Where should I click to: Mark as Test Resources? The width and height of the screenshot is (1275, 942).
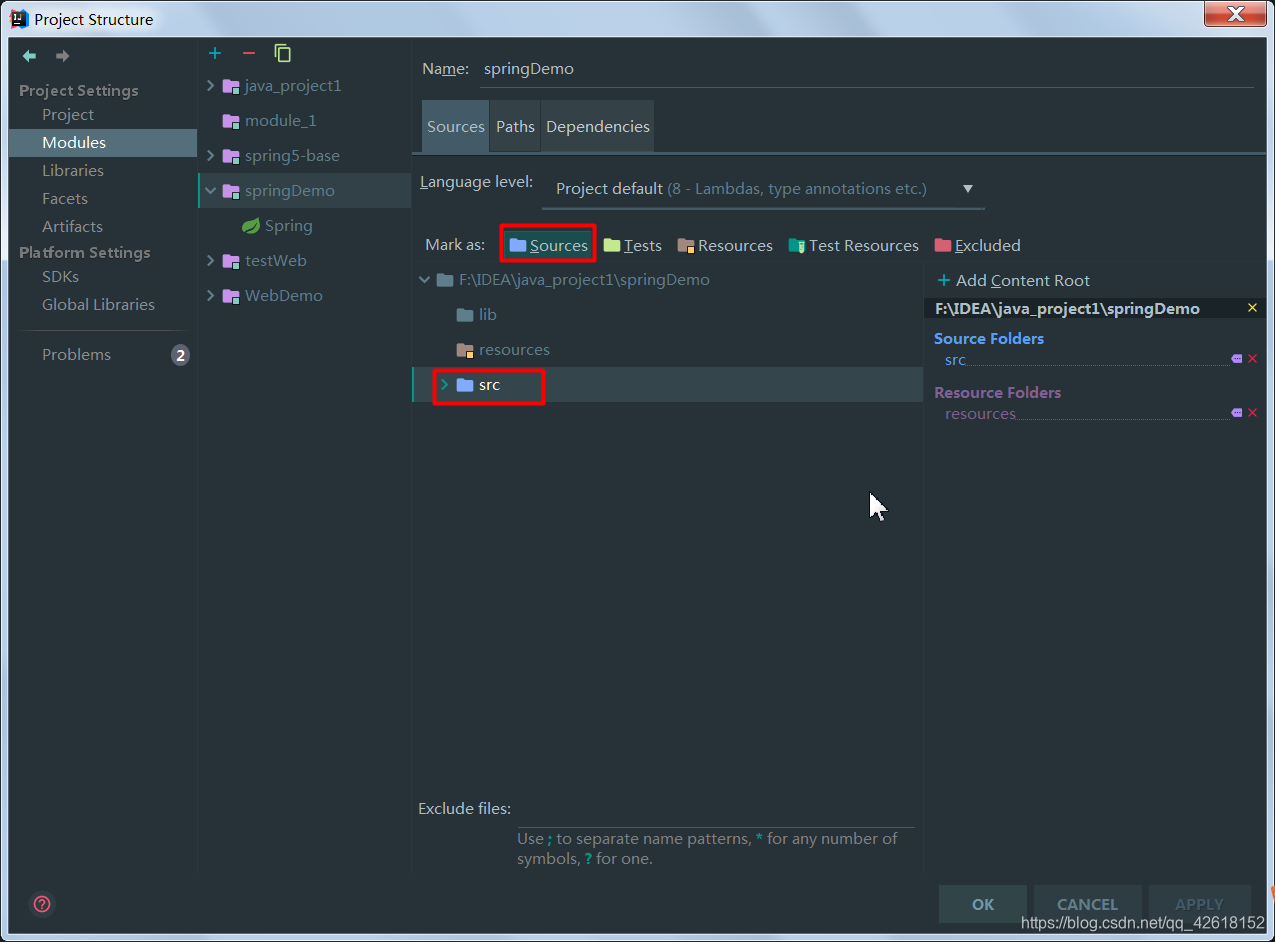853,245
